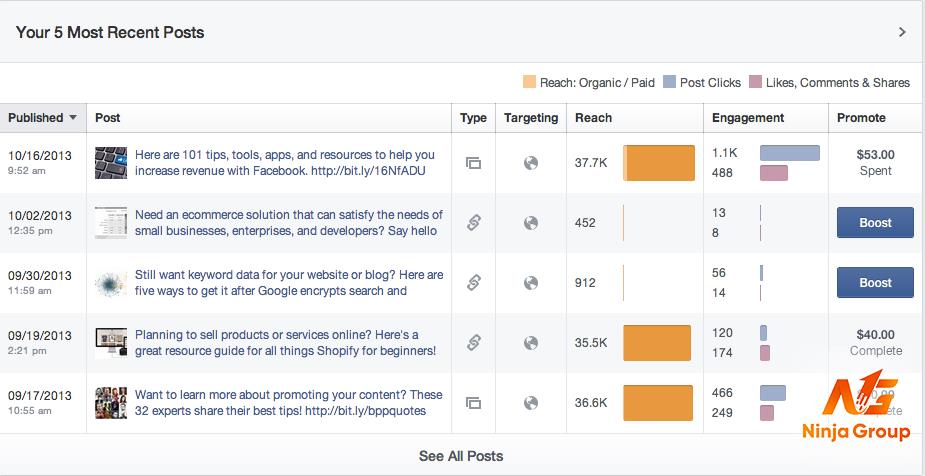Boost the keyword data post
925x476 pixels.
click(x=875, y=283)
